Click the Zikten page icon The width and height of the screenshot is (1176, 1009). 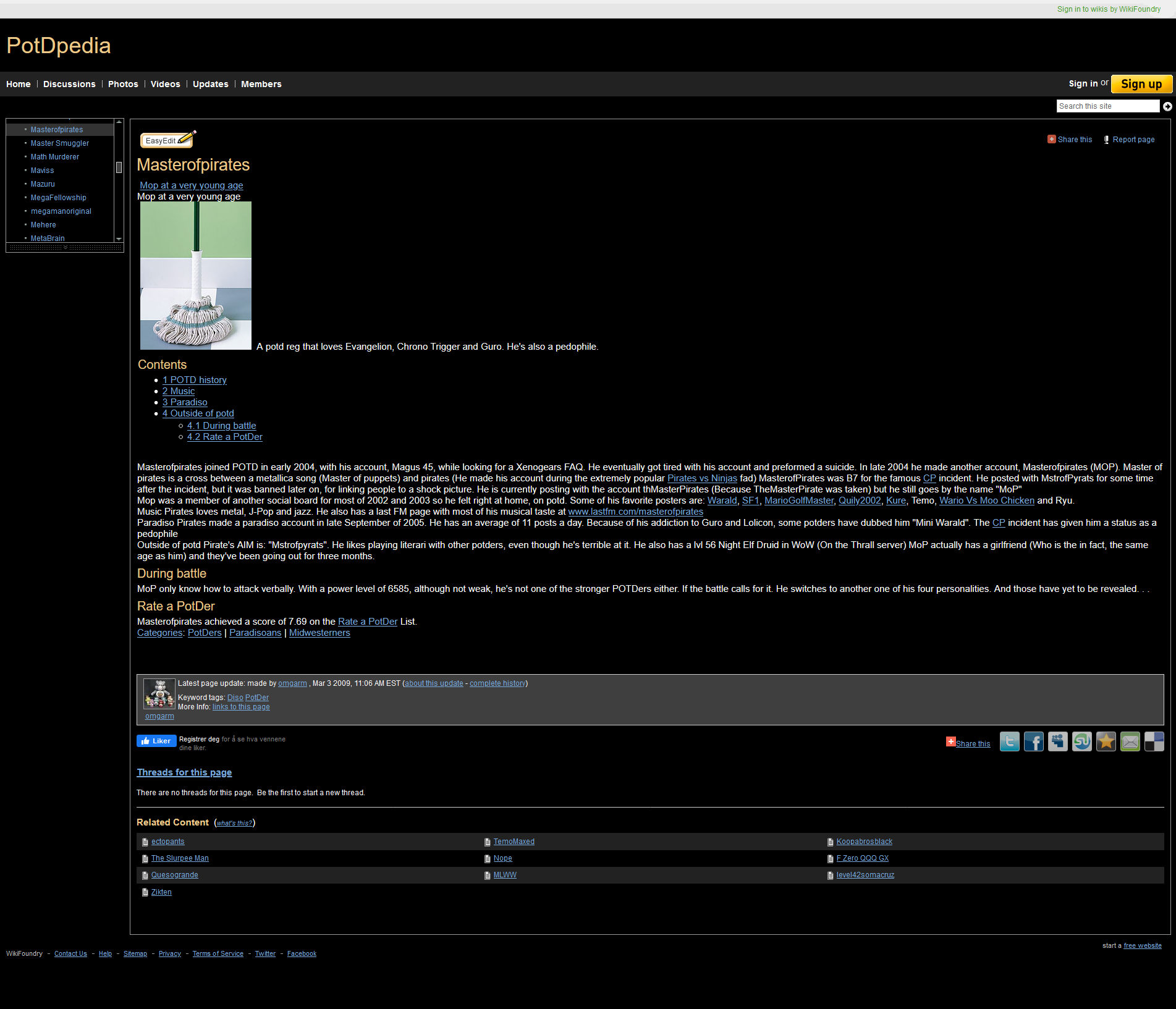(145, 892)
